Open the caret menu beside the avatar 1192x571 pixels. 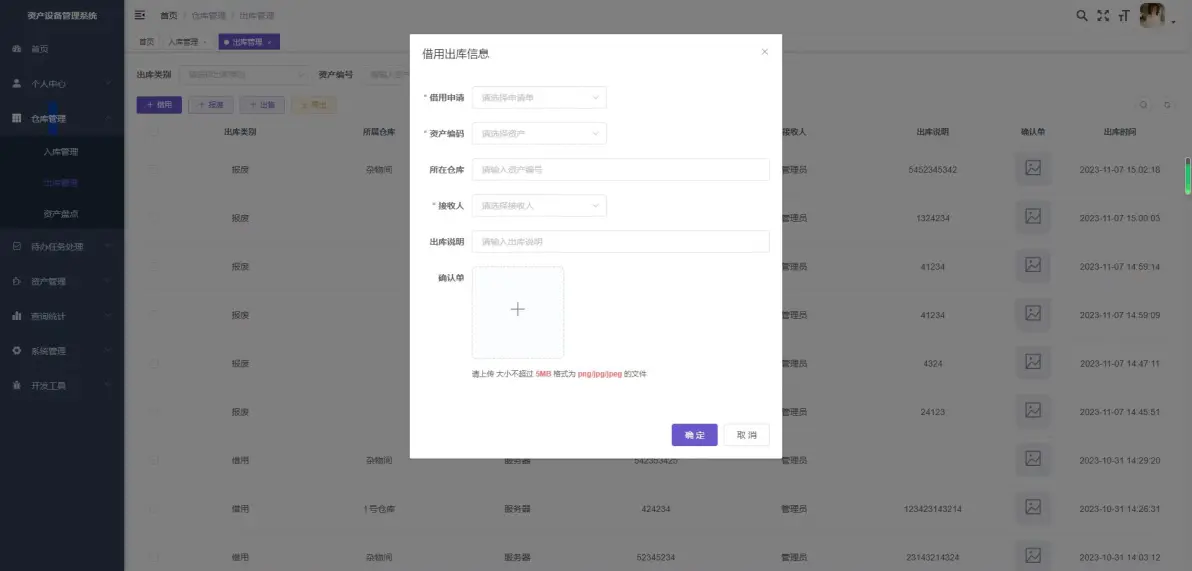(x=1173, y=22)
